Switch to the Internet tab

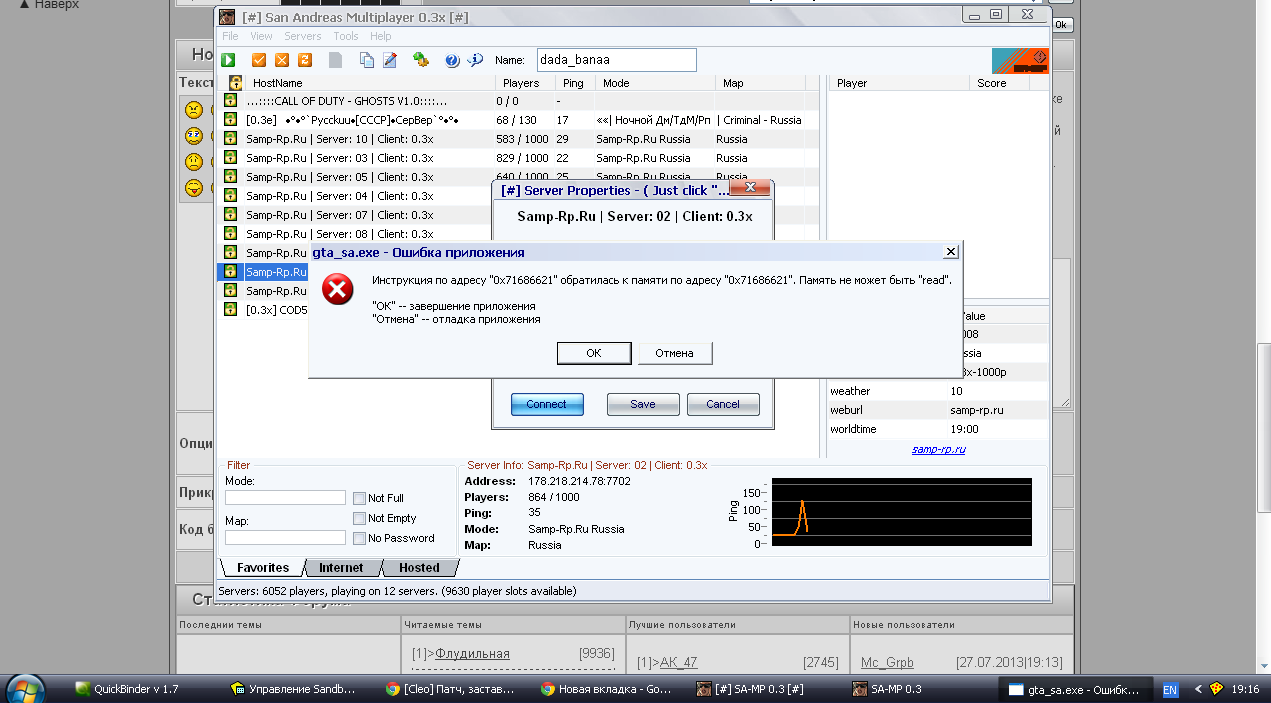tap(341, 568)
